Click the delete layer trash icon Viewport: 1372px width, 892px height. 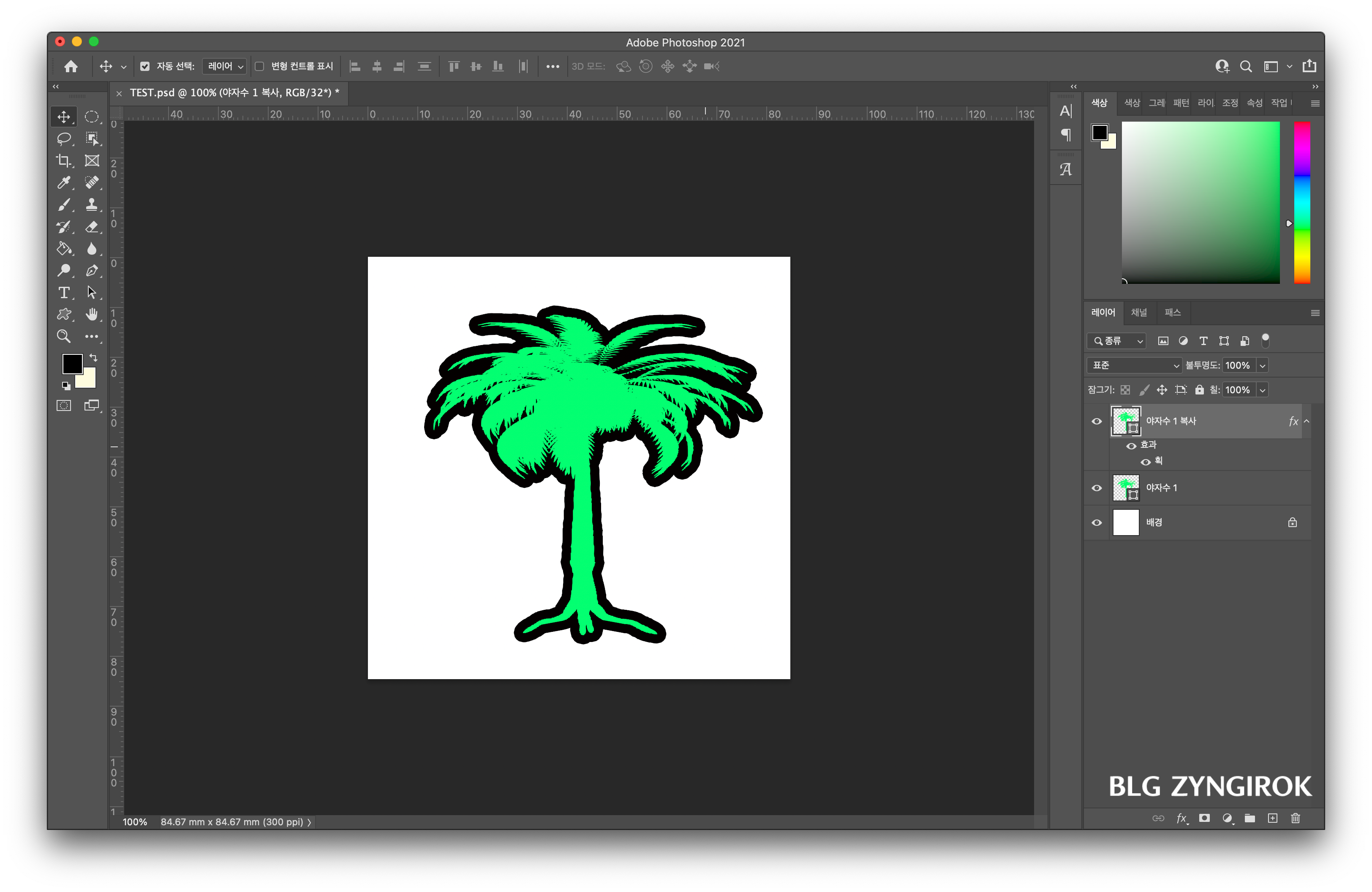pos(1295,818)
